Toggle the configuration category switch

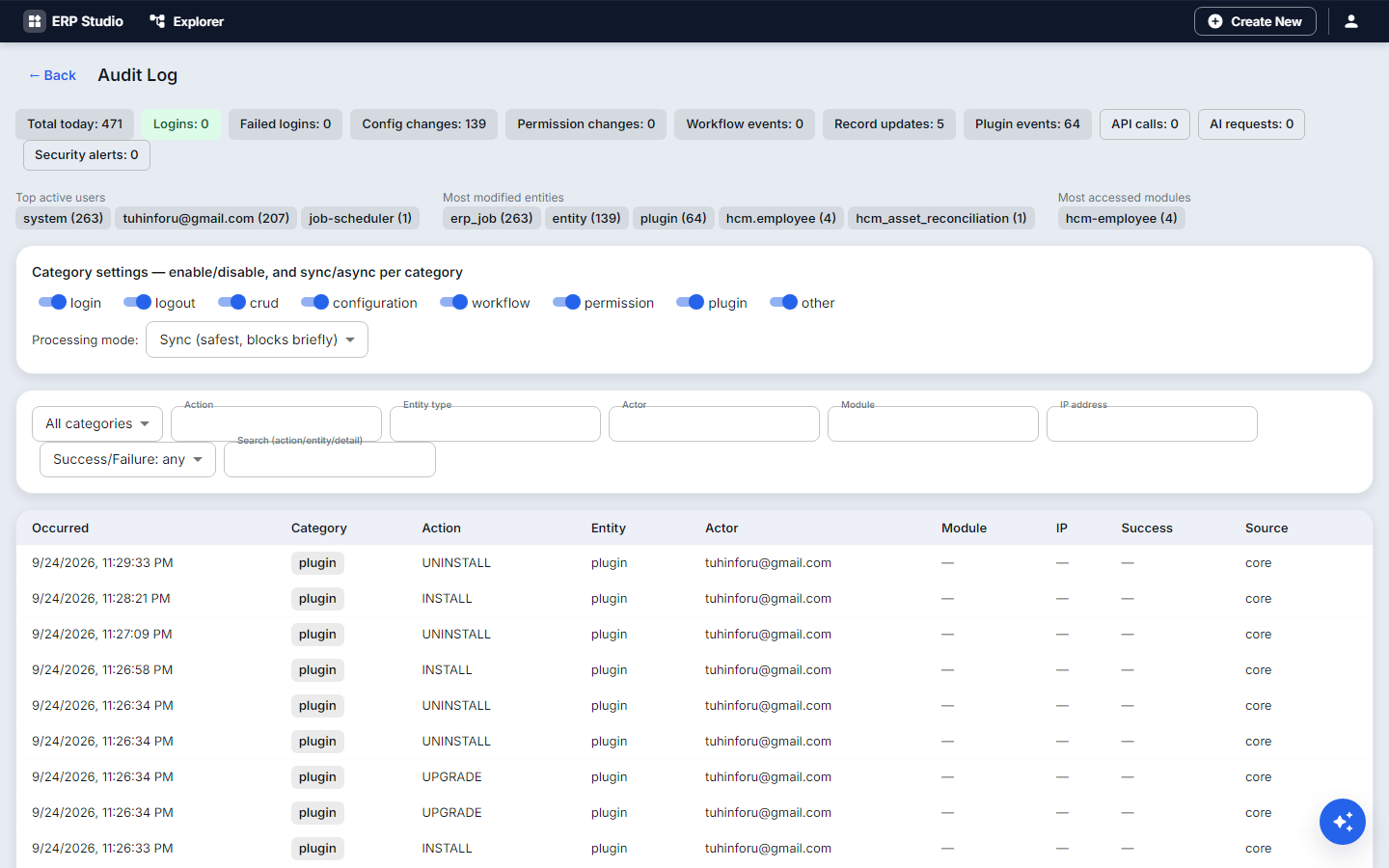[x=315, y=302]
